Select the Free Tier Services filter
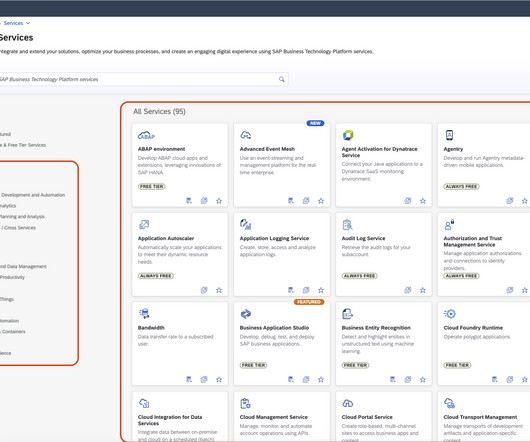The height and width of the screenshot is (442, 530). tap(23, 145)
